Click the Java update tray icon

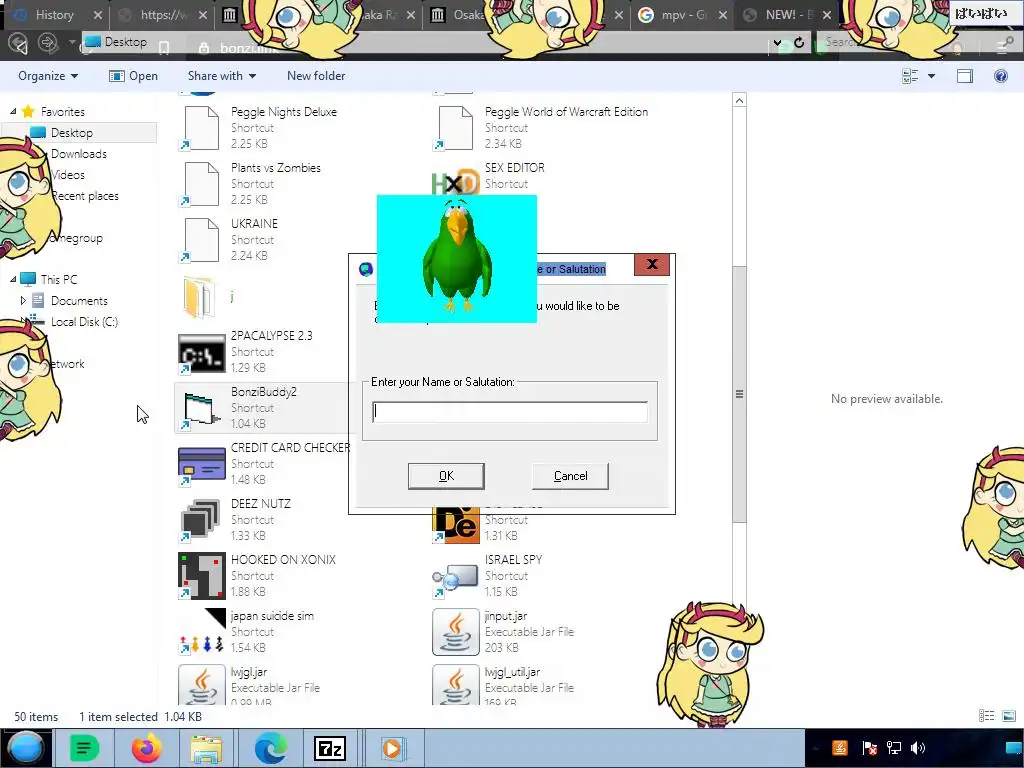tap(840, 748)
